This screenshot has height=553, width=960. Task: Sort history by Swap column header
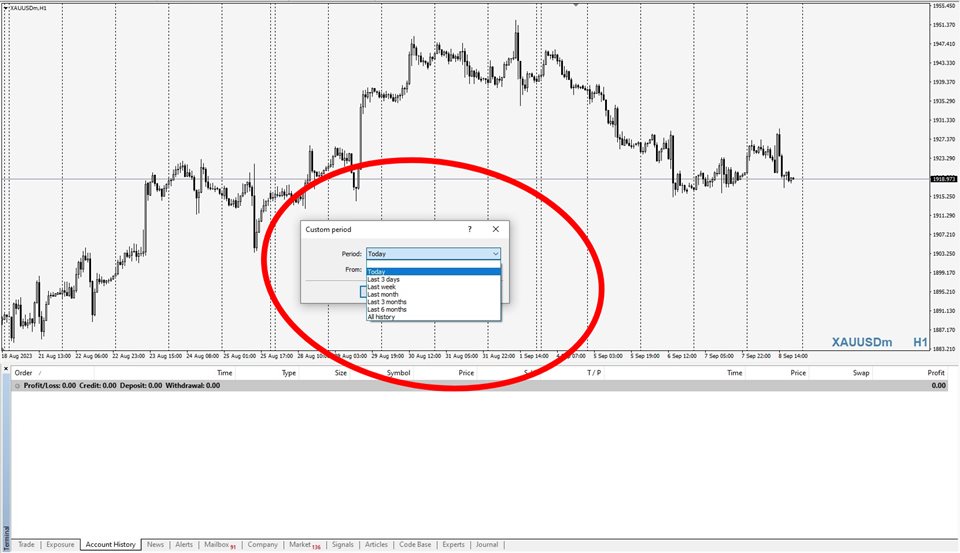(861, 372)
